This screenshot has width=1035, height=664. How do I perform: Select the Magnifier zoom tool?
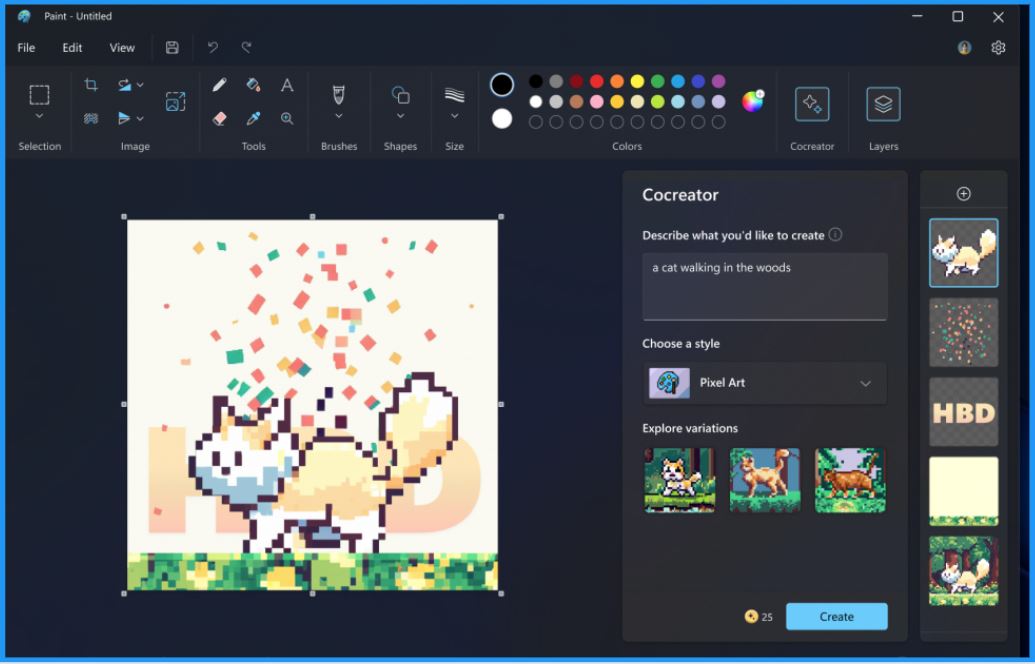coord(286,119)
